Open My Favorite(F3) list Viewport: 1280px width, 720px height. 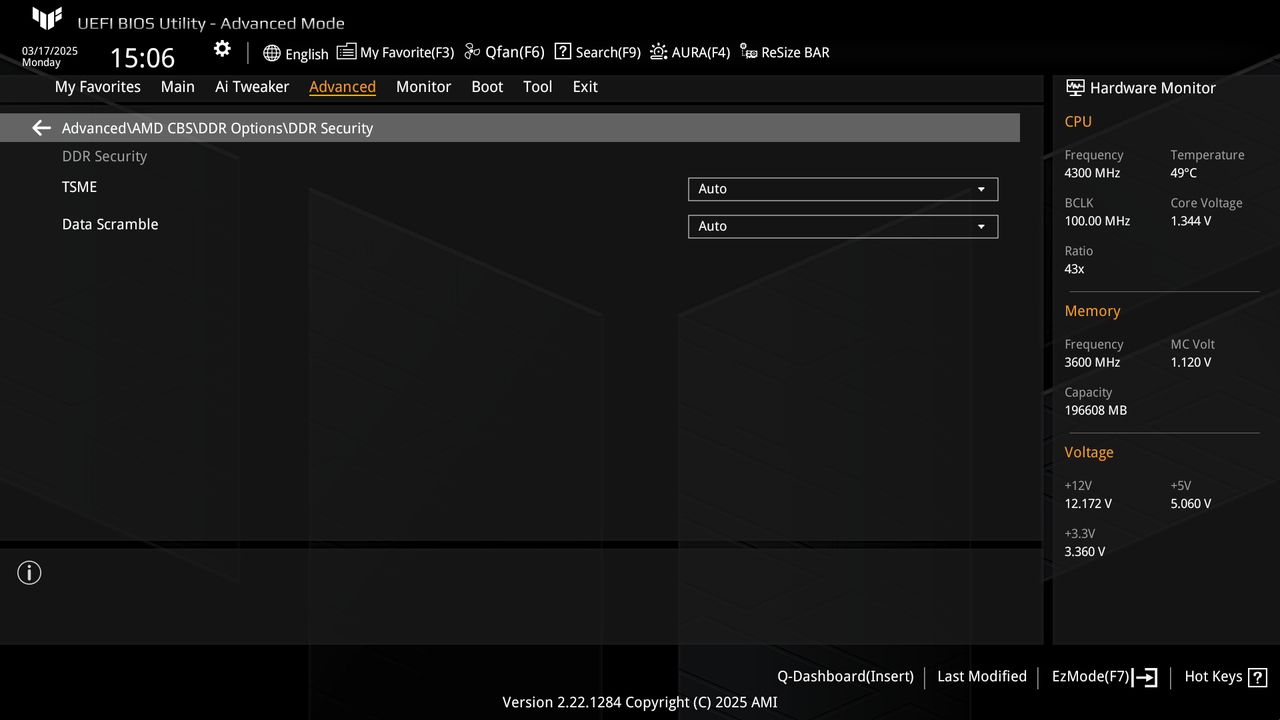[395, 52]
